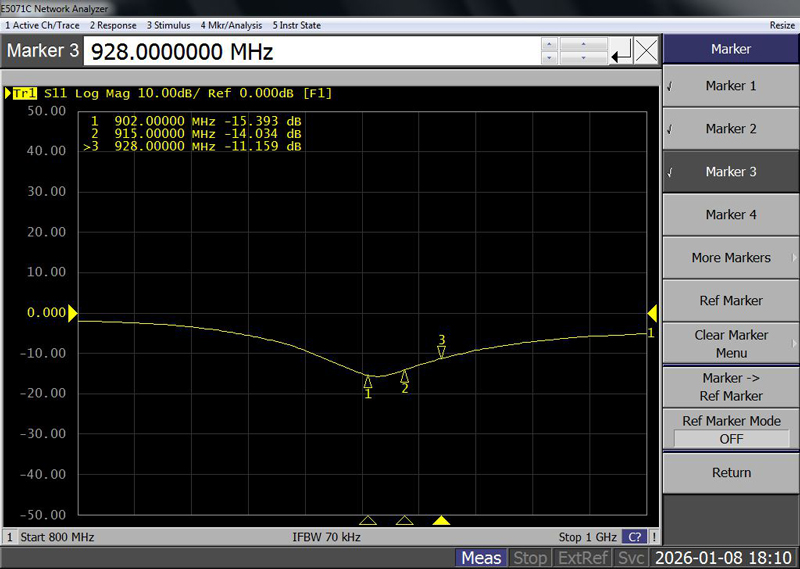Expand the More Markers submenu

pos(731,258)
